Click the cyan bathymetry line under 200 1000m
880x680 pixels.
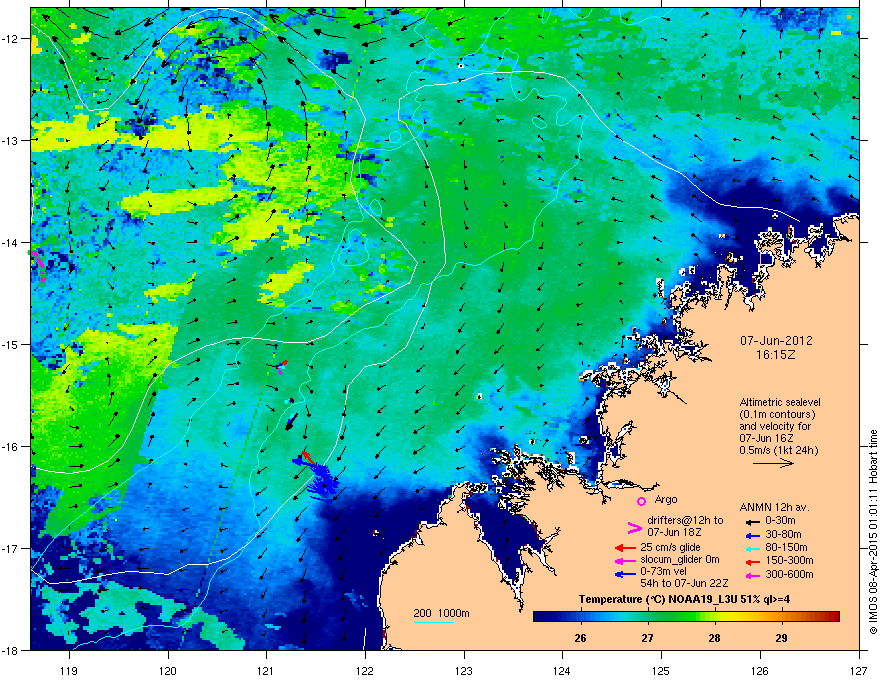tap(433, 622)
